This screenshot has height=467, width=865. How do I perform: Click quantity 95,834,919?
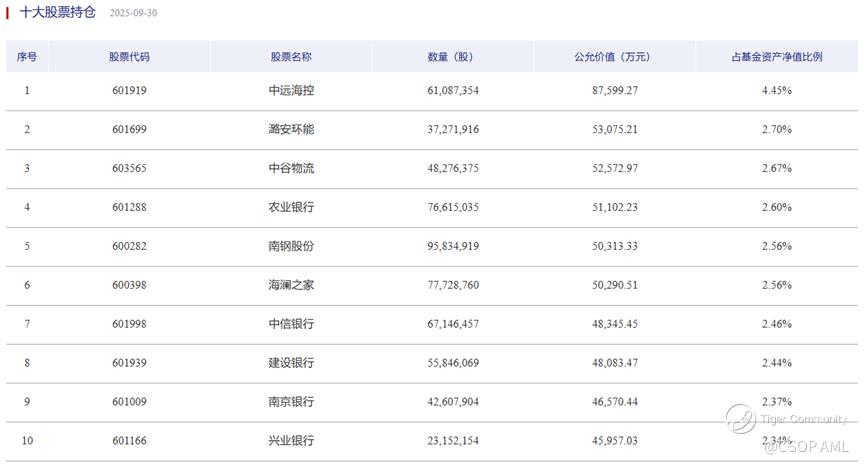click(x=452, y=246)
